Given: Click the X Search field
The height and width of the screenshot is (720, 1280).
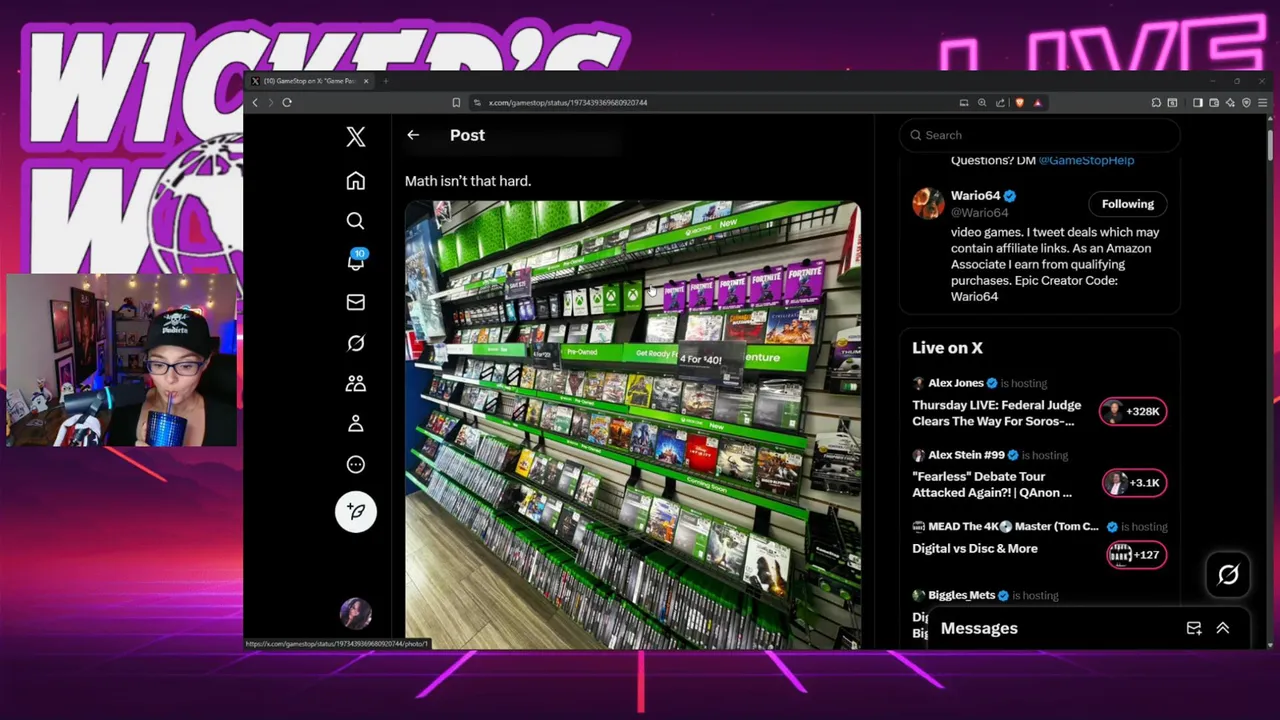Looking at the screenshot, I should pyautogui.click(x=1040, y=135).
